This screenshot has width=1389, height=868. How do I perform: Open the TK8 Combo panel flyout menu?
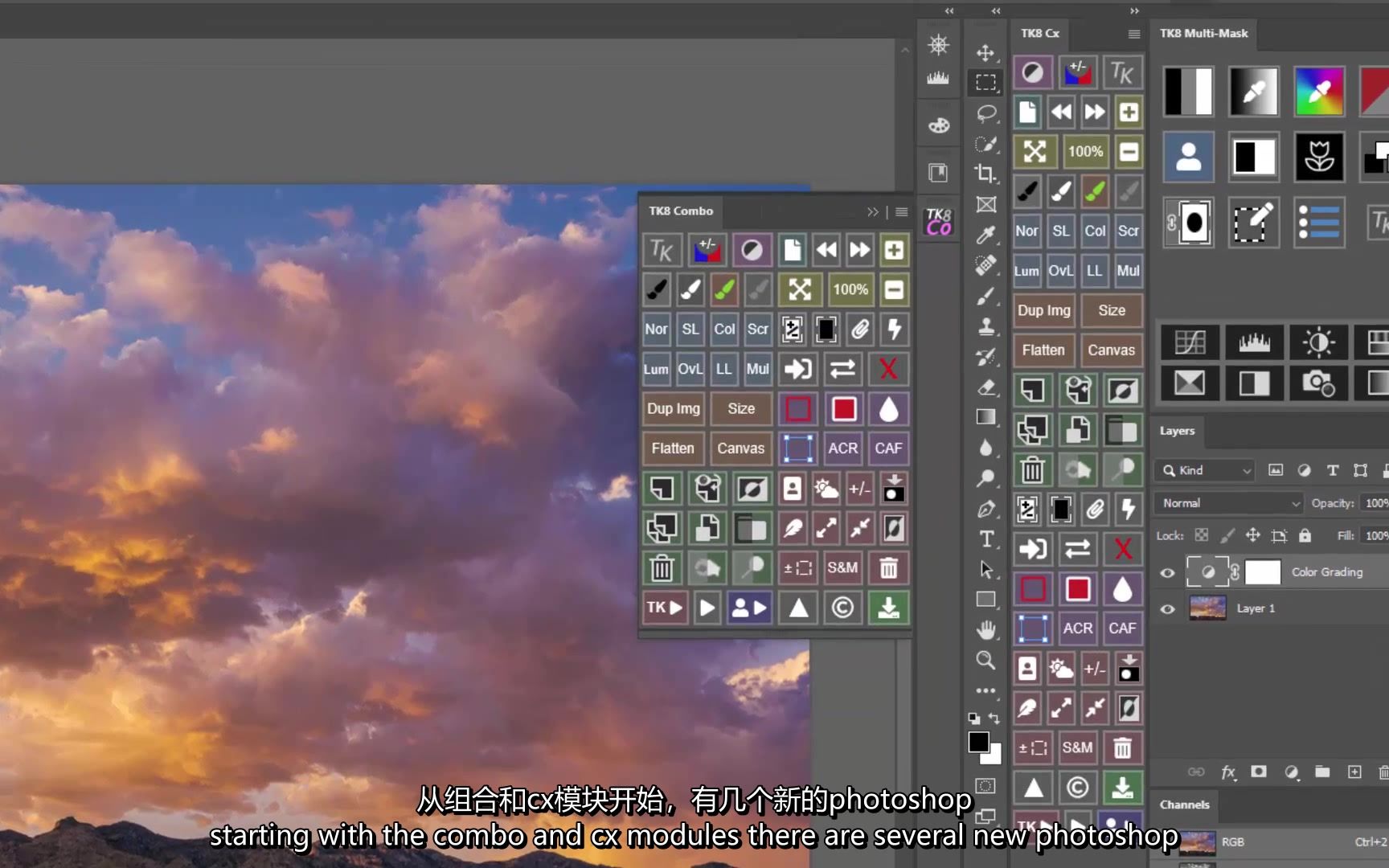902,212
